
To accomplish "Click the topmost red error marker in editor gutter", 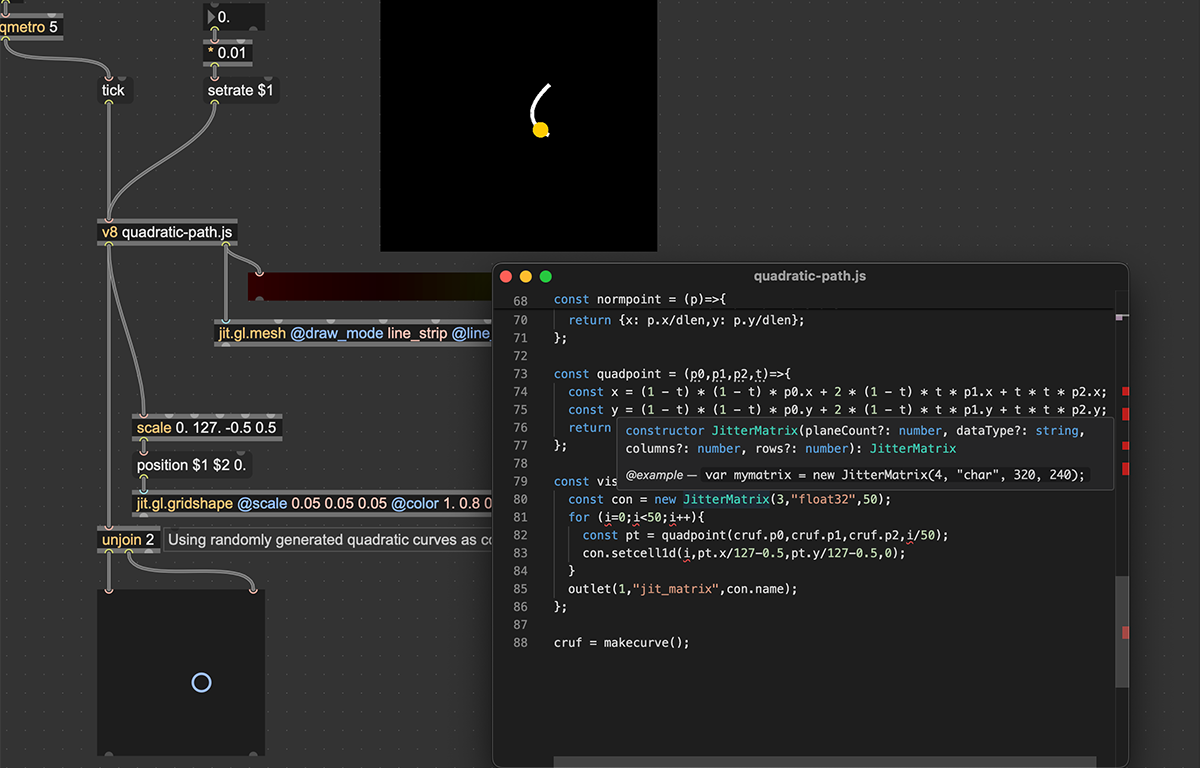I will coord(1125,391).
